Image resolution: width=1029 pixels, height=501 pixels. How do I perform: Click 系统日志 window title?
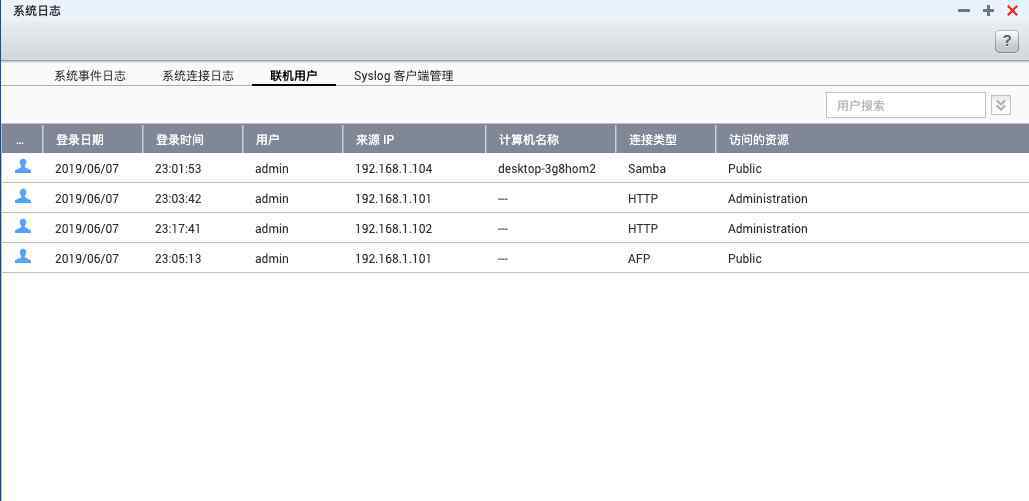[37, 11]
